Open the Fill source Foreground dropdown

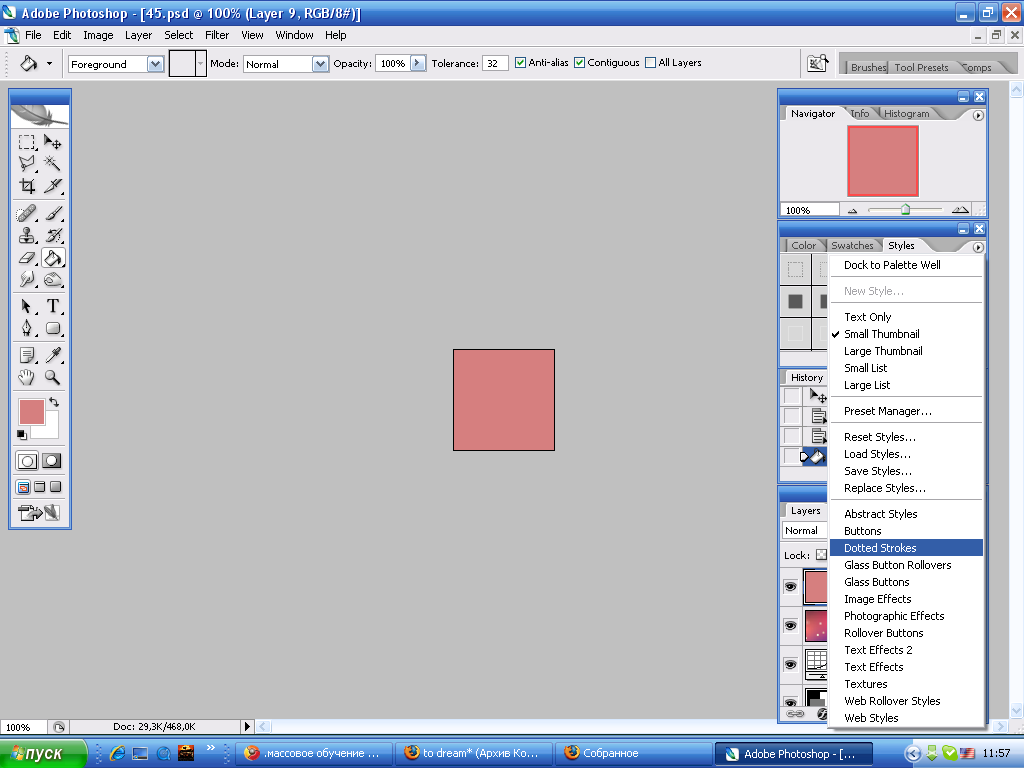[x=155, y=64]
